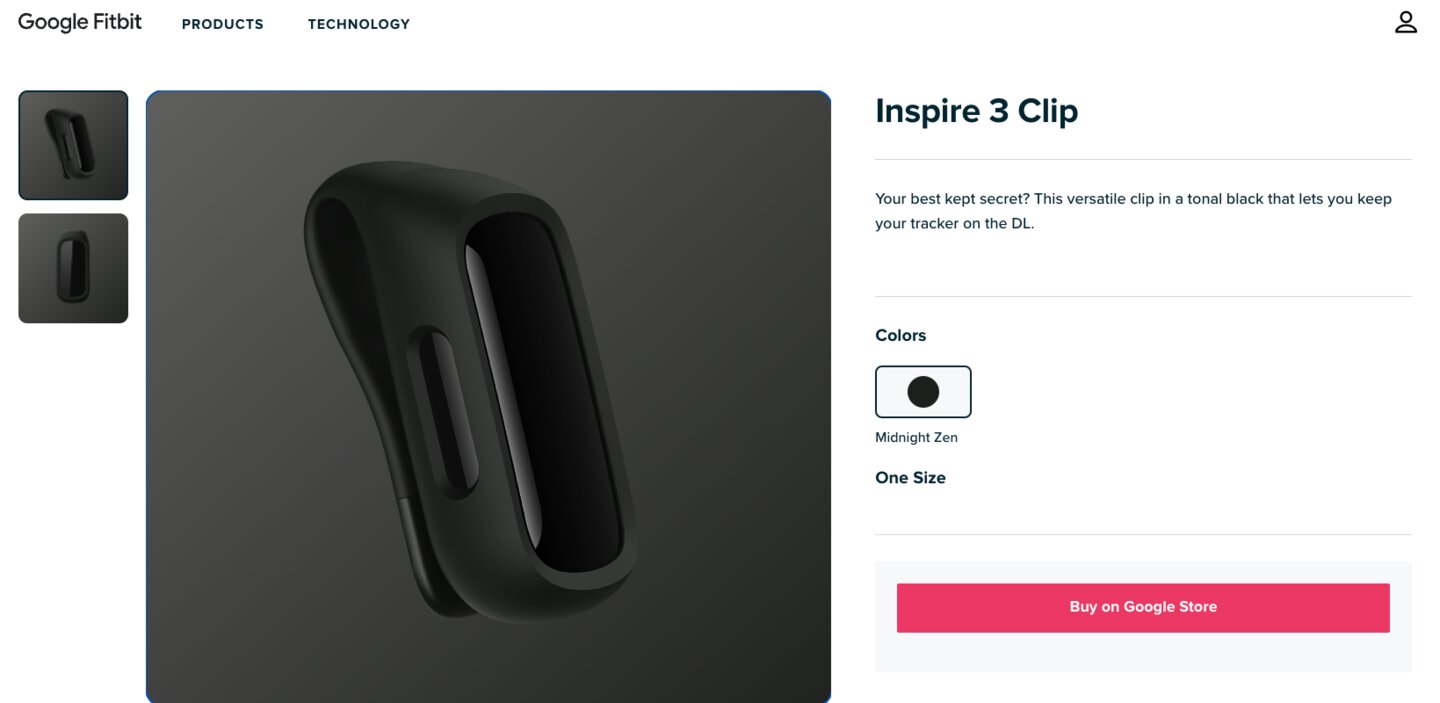The width and height of the screenshot is (1440, 703).
Task: Click the Inspire 3 Clip heading
Action: [x=977, y=111]
